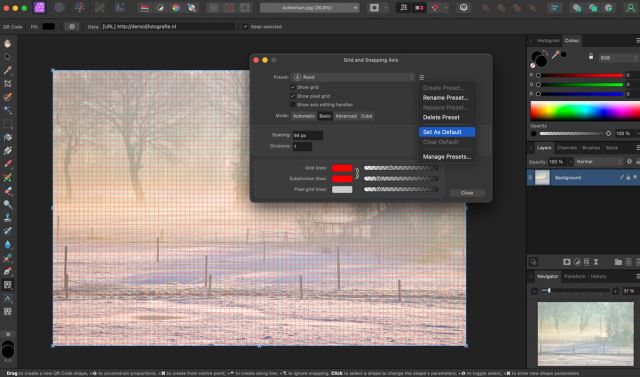Choose Rename Preset... menu item
640x377 pixels.
[x=445, y=98]
